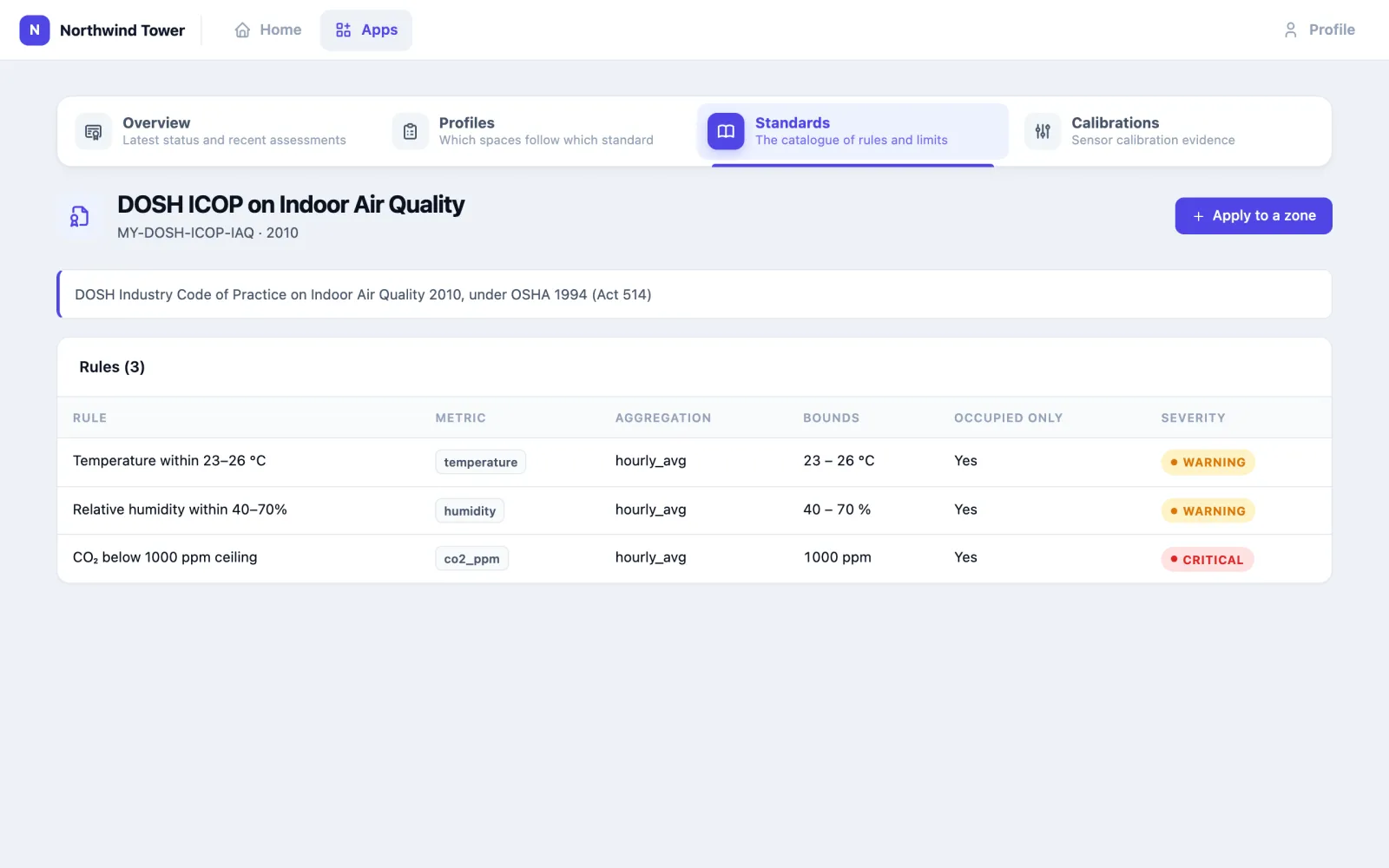Click the 1000 ppm bounds cell

click(x=837, y=557)
